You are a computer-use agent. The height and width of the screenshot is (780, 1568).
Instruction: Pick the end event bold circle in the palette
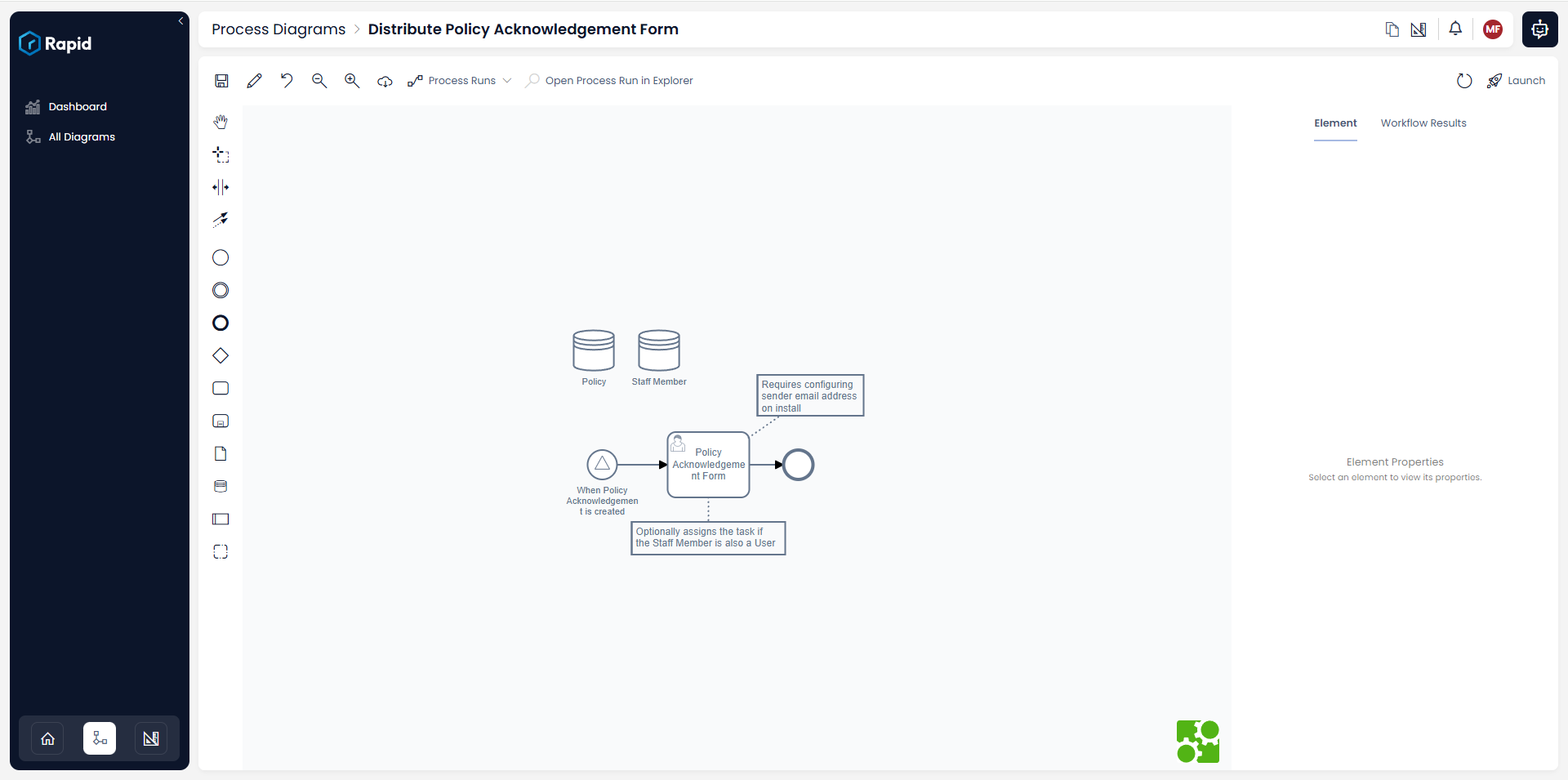[x=220, y=323]
